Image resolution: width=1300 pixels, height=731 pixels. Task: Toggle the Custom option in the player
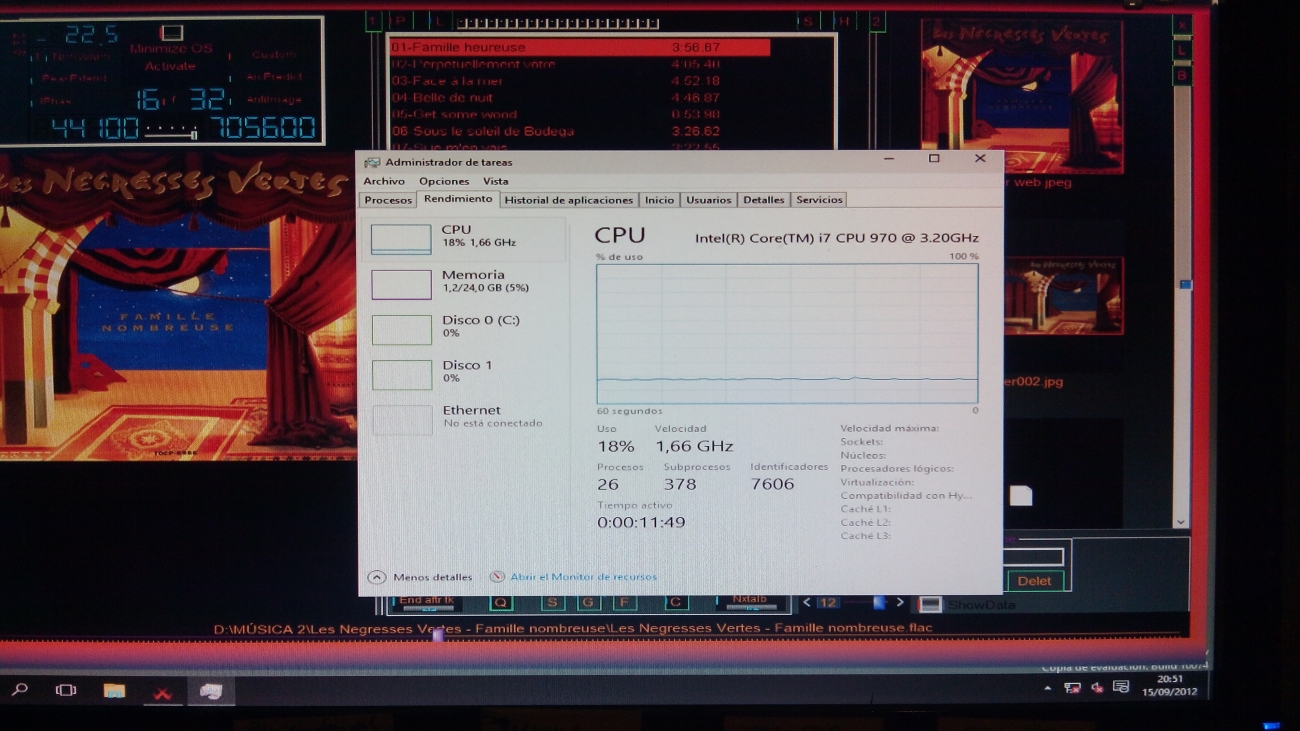click(274, 55)
